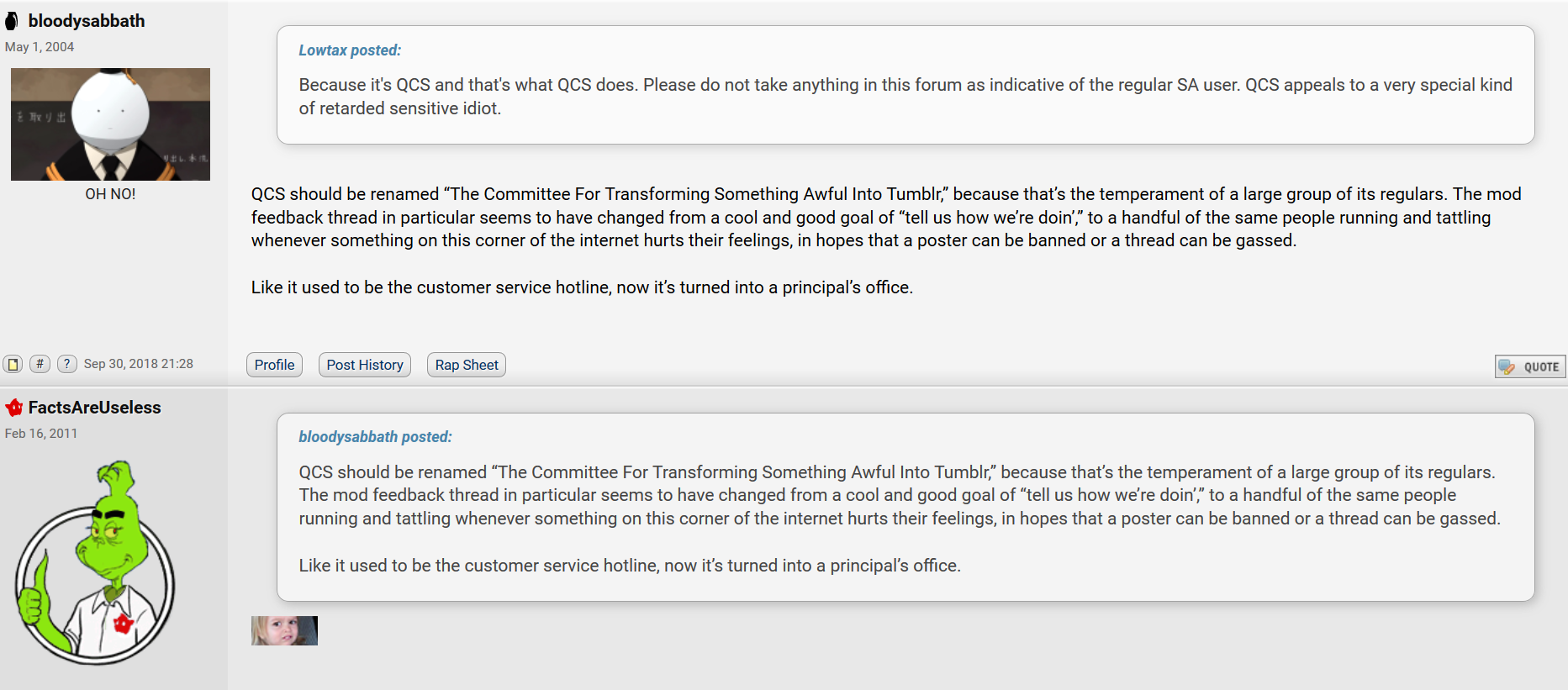The width and height of the screenshot is (1568, 690).
Task: Click the bloodysabbath username
Action: [87, 21]
